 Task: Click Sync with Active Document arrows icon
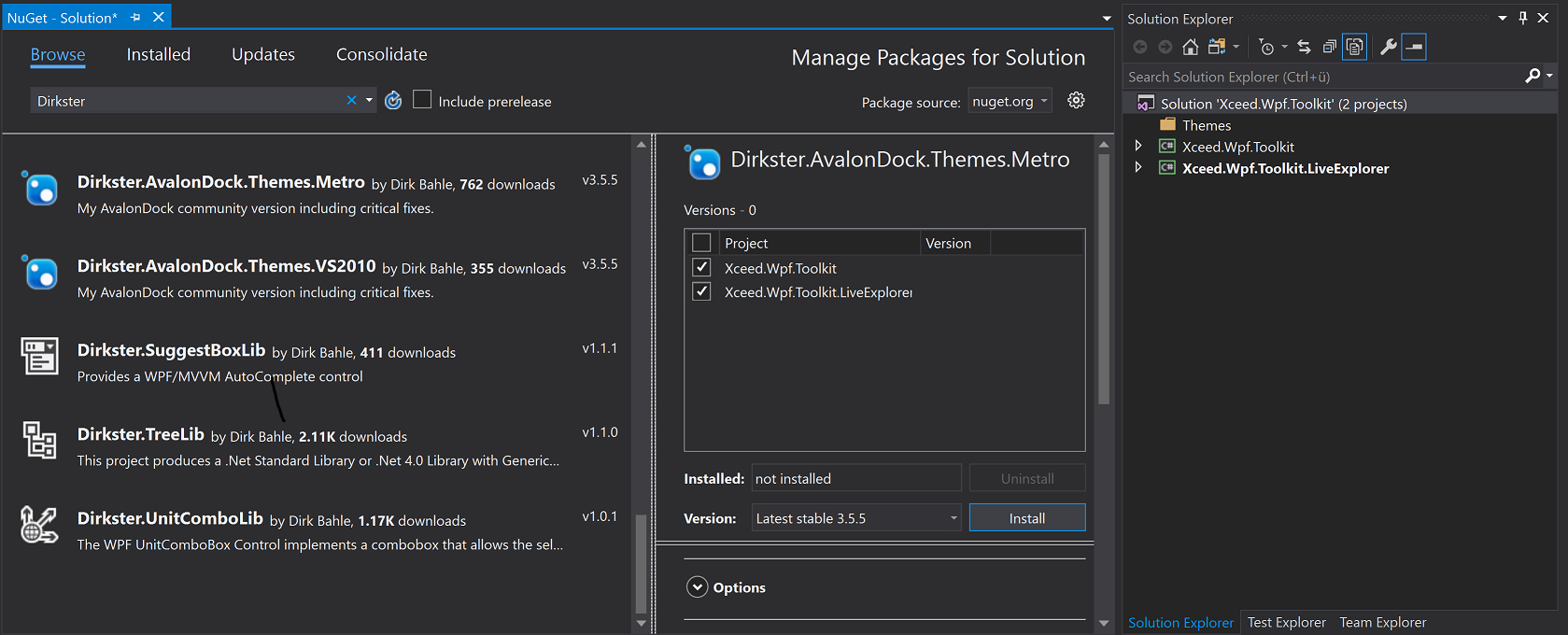[x=1304, y=47]
